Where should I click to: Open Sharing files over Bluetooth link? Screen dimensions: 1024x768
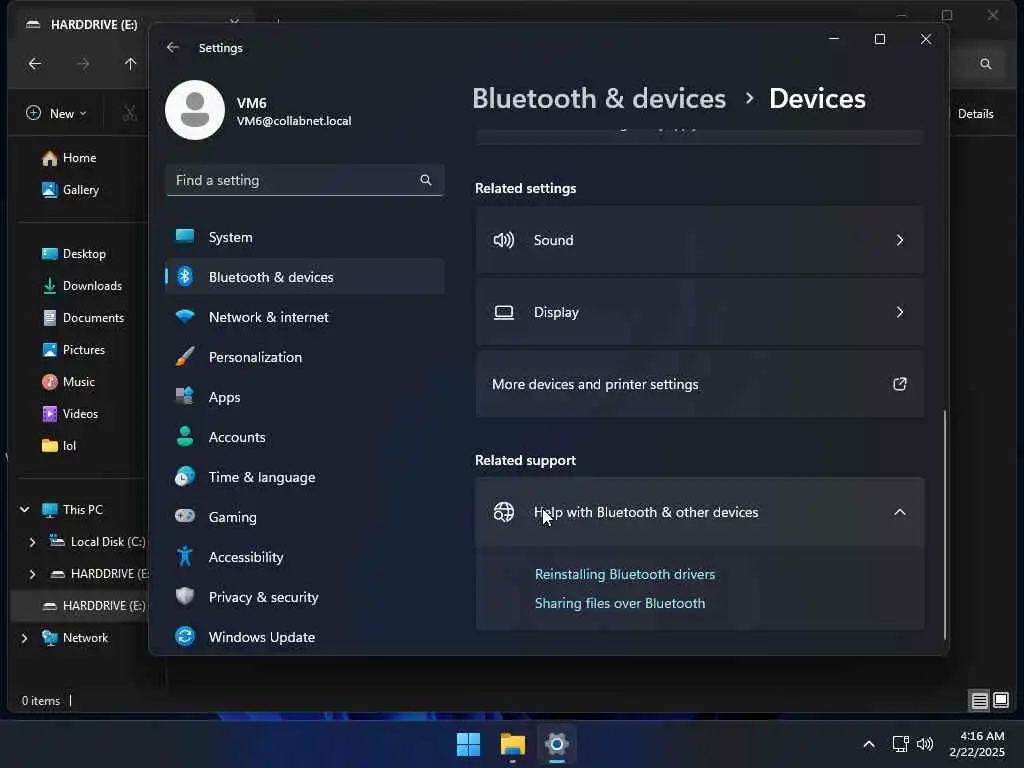tap(620, 603)
